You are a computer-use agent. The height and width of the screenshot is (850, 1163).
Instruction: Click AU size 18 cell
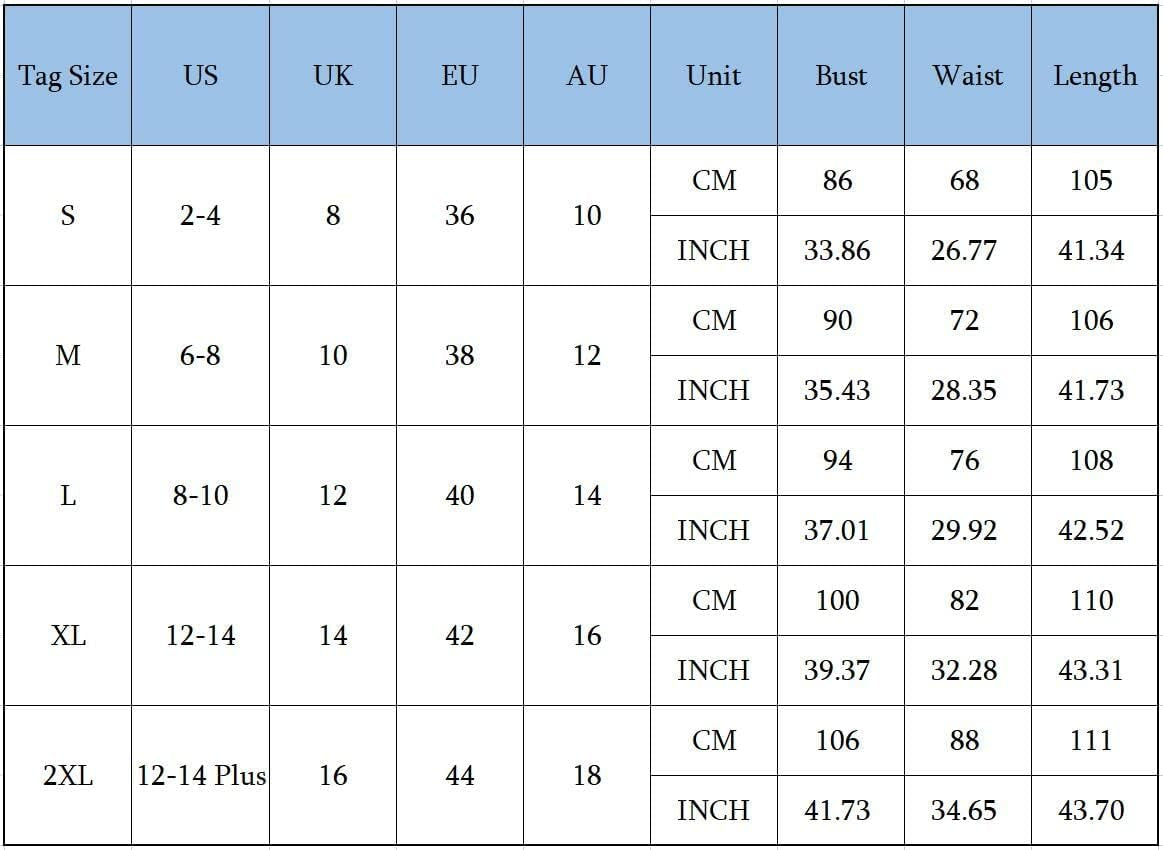[587, 775]
